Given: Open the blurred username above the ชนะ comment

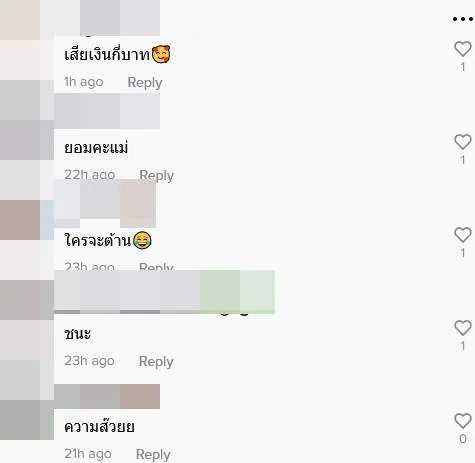Looking at the screenshot, I should (x=164, y=292).
